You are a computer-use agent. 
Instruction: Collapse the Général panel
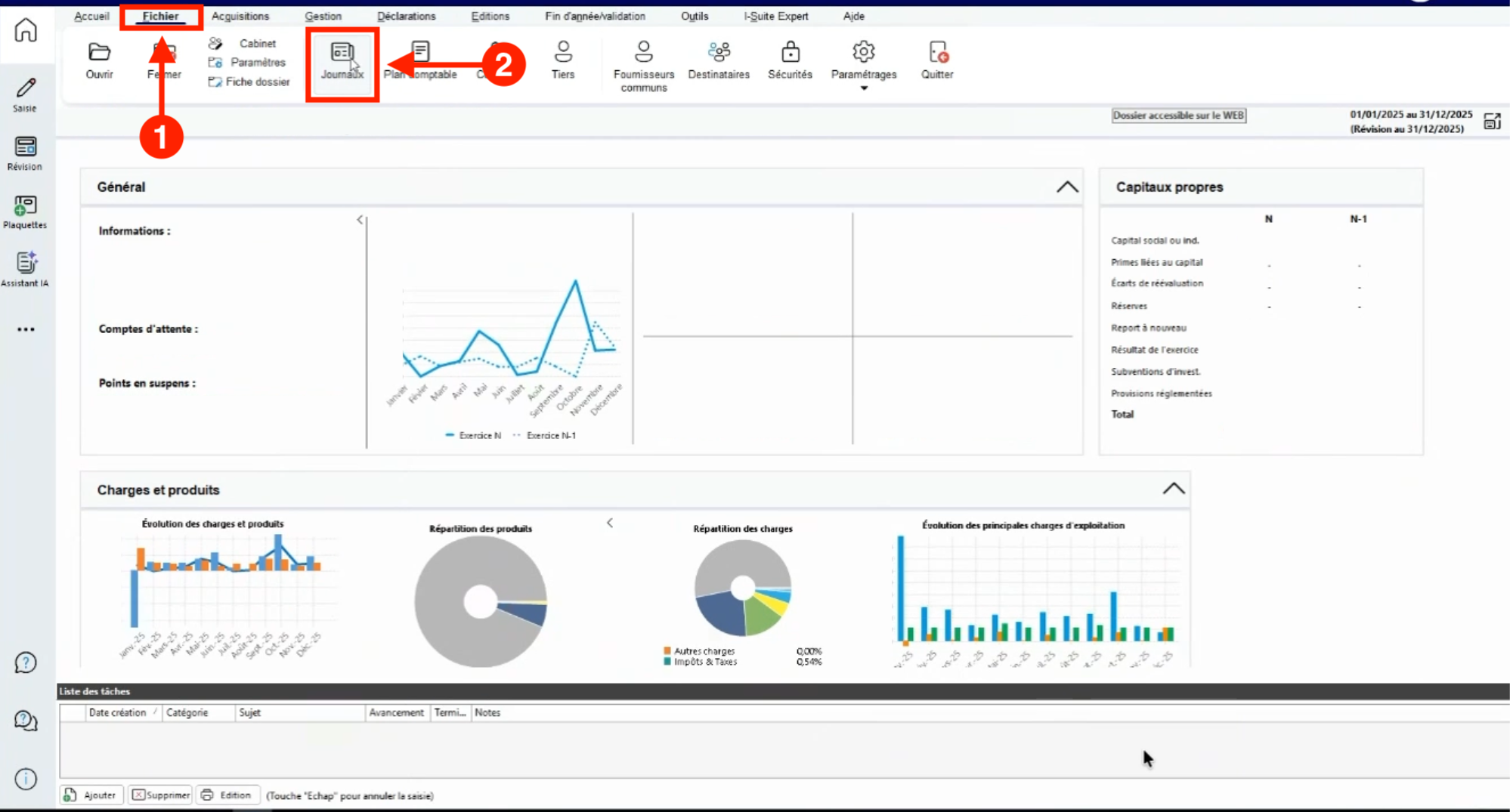coord(1067,187)
